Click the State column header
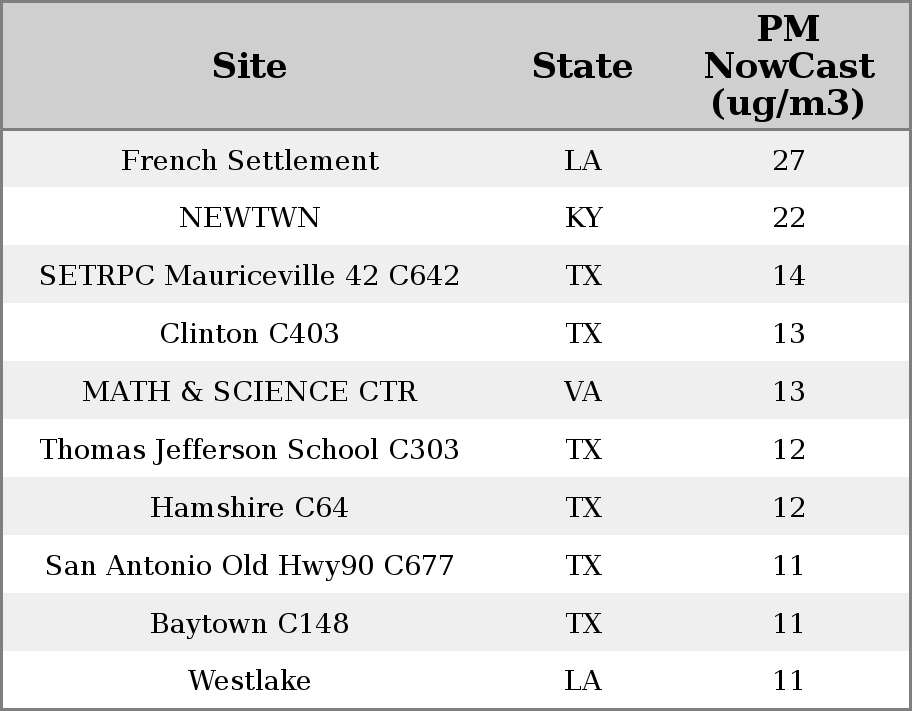912x711 pixels. [x=582, y=66]
